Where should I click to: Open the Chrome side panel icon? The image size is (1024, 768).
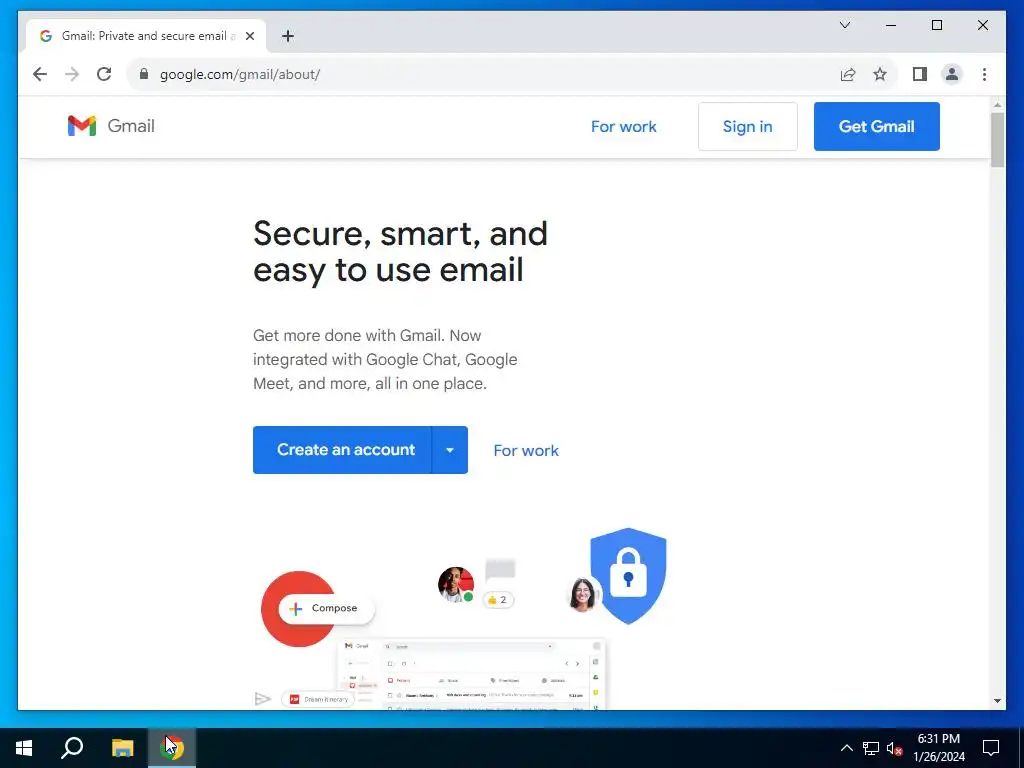(x=920, y=74)
